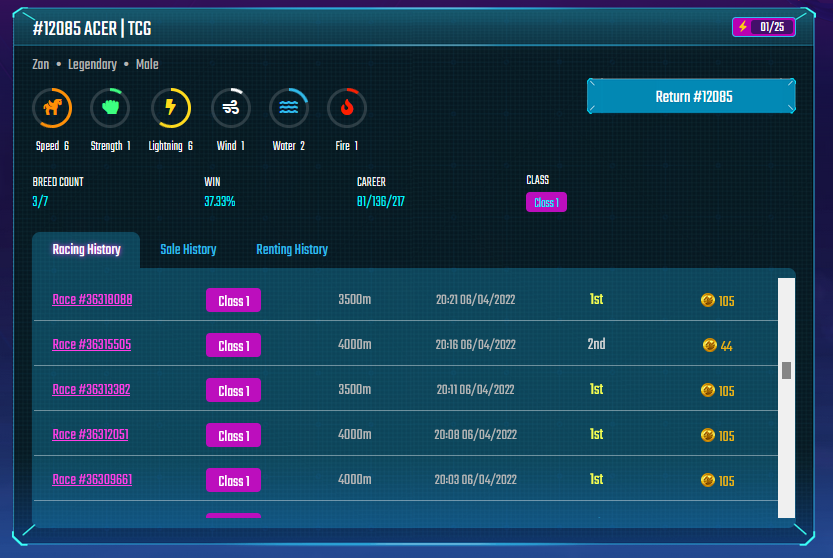833x558 pixels.
Task: Click the Legendary rarity label
Action: [92, 64]
